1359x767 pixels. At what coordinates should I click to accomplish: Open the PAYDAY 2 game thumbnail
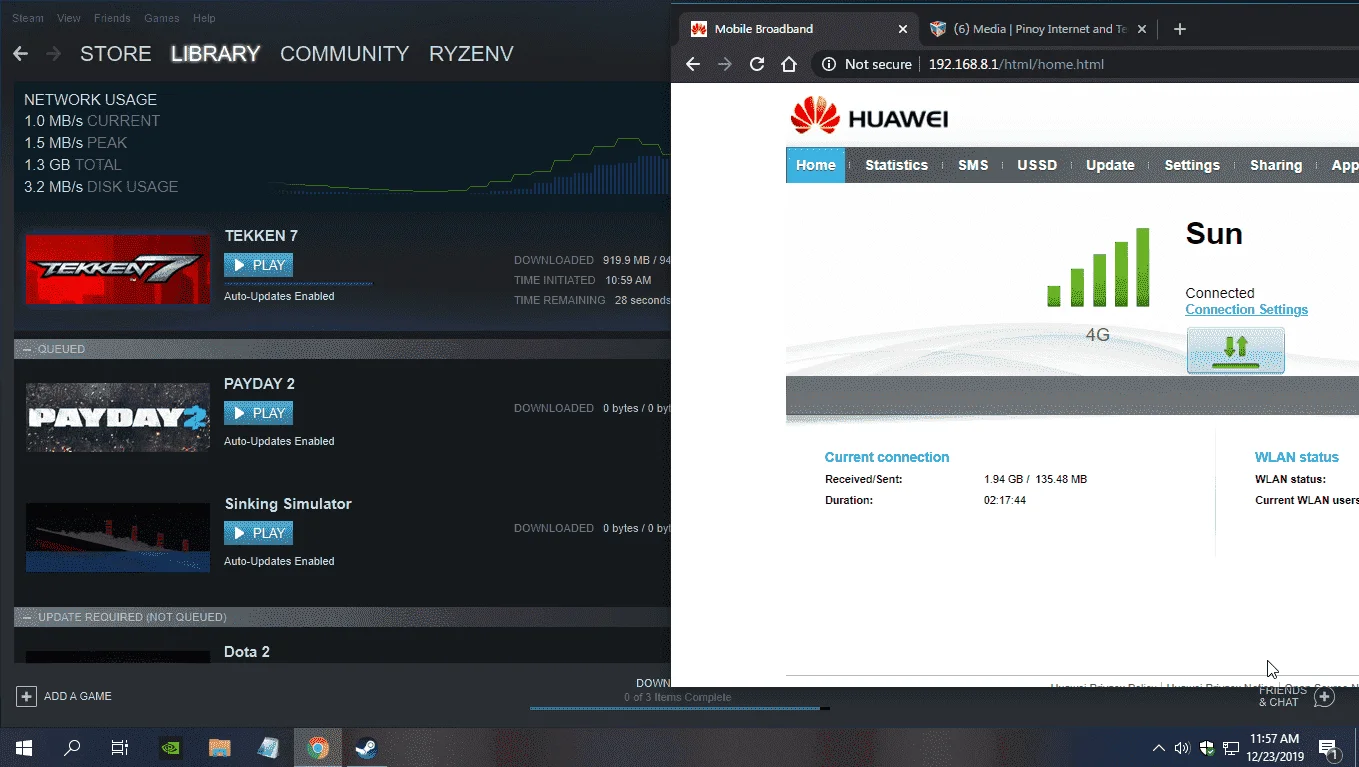[118, 417]
